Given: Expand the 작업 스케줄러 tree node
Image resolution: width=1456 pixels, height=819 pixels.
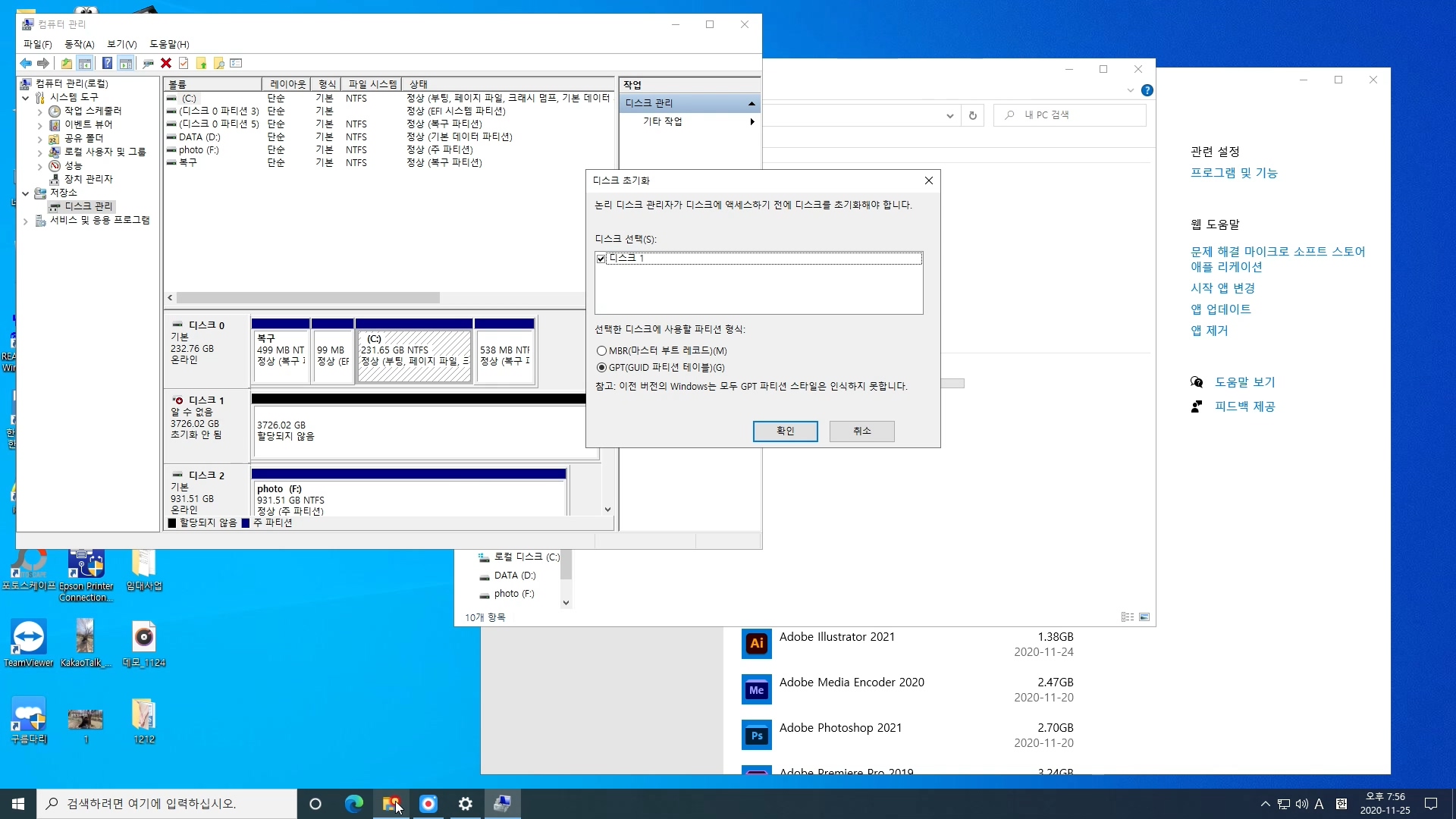Looking at the screenshot, I should point(39,111).
